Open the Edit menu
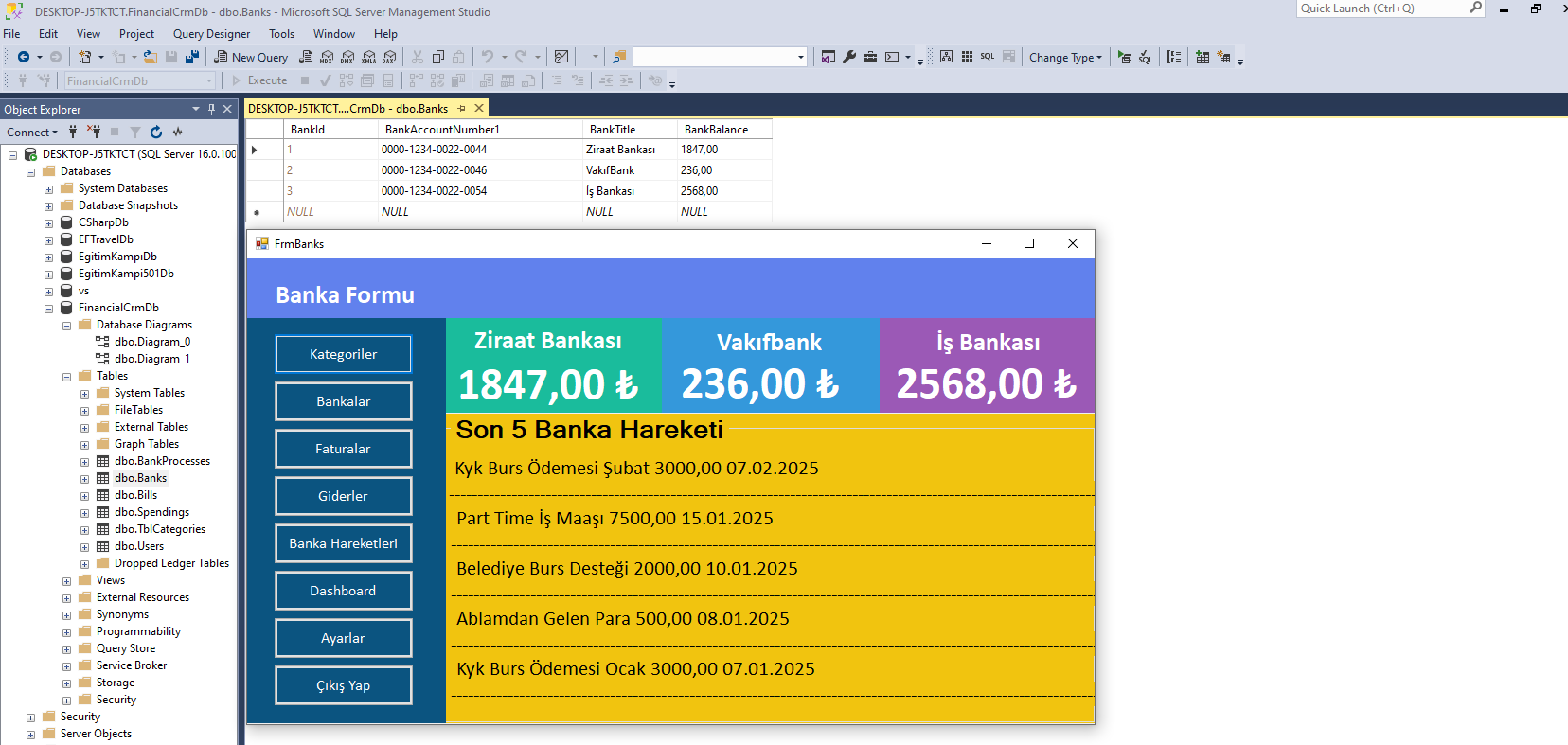 coord(48,33)
